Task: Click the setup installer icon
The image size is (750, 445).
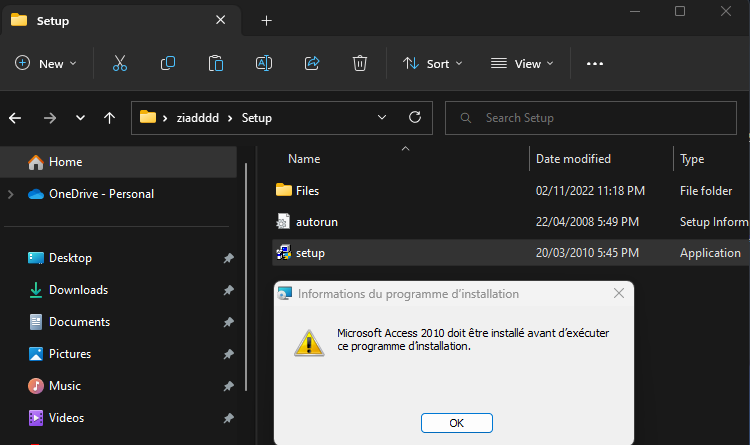Action: coord(283,253)
